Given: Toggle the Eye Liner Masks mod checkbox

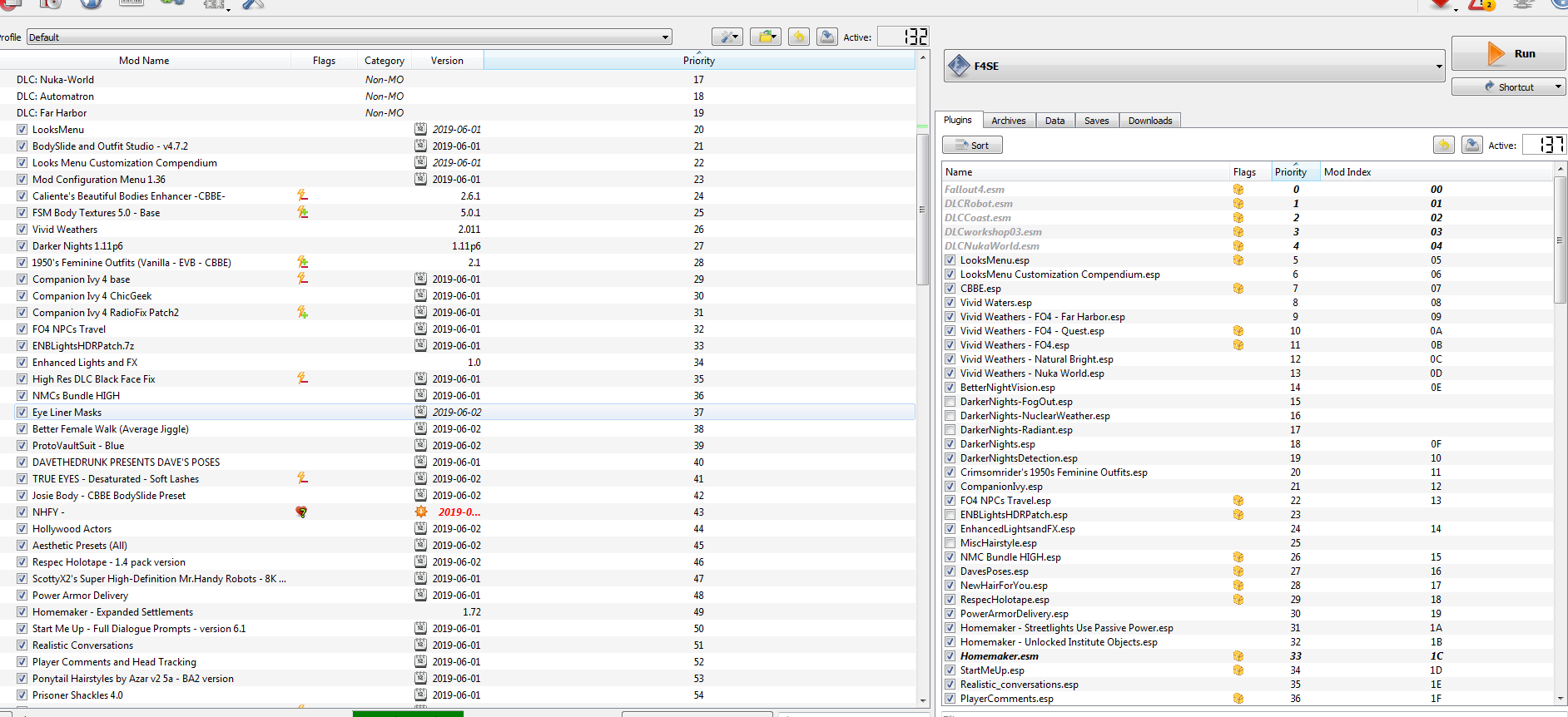Looking at the screenshot, I should (22, 413).
